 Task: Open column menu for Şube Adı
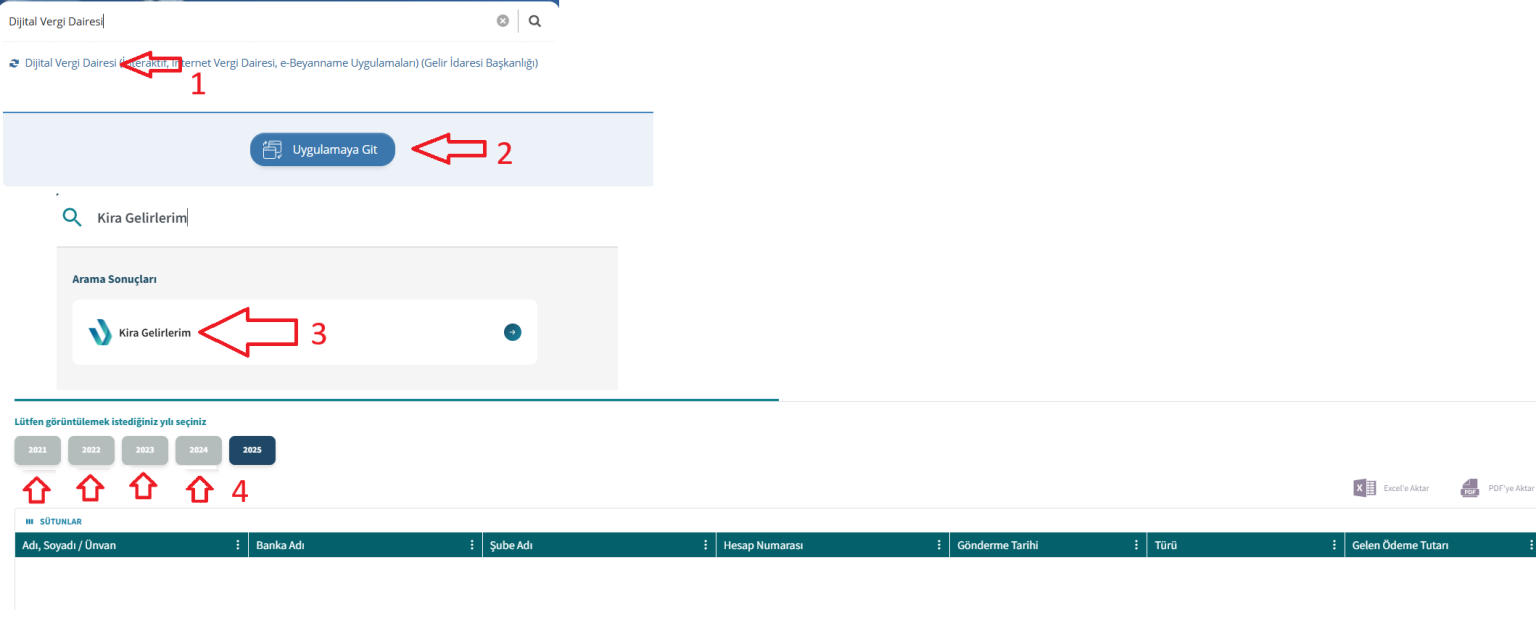(706, 545)
